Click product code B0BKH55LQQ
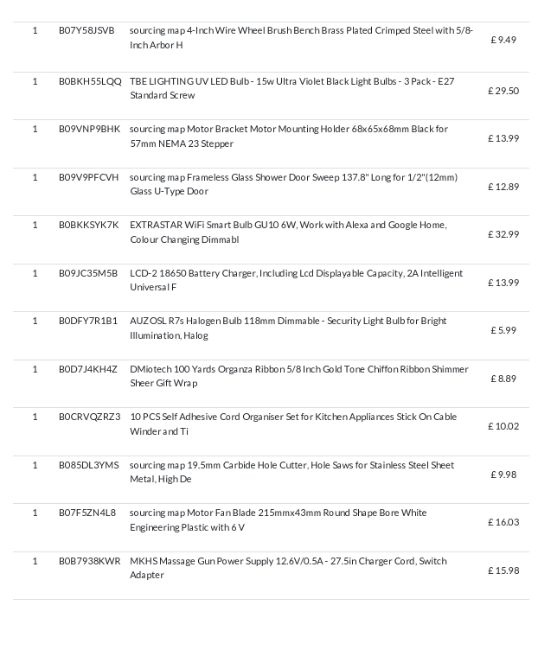This screenshot has height=650, width=538. tap(90, 82)
